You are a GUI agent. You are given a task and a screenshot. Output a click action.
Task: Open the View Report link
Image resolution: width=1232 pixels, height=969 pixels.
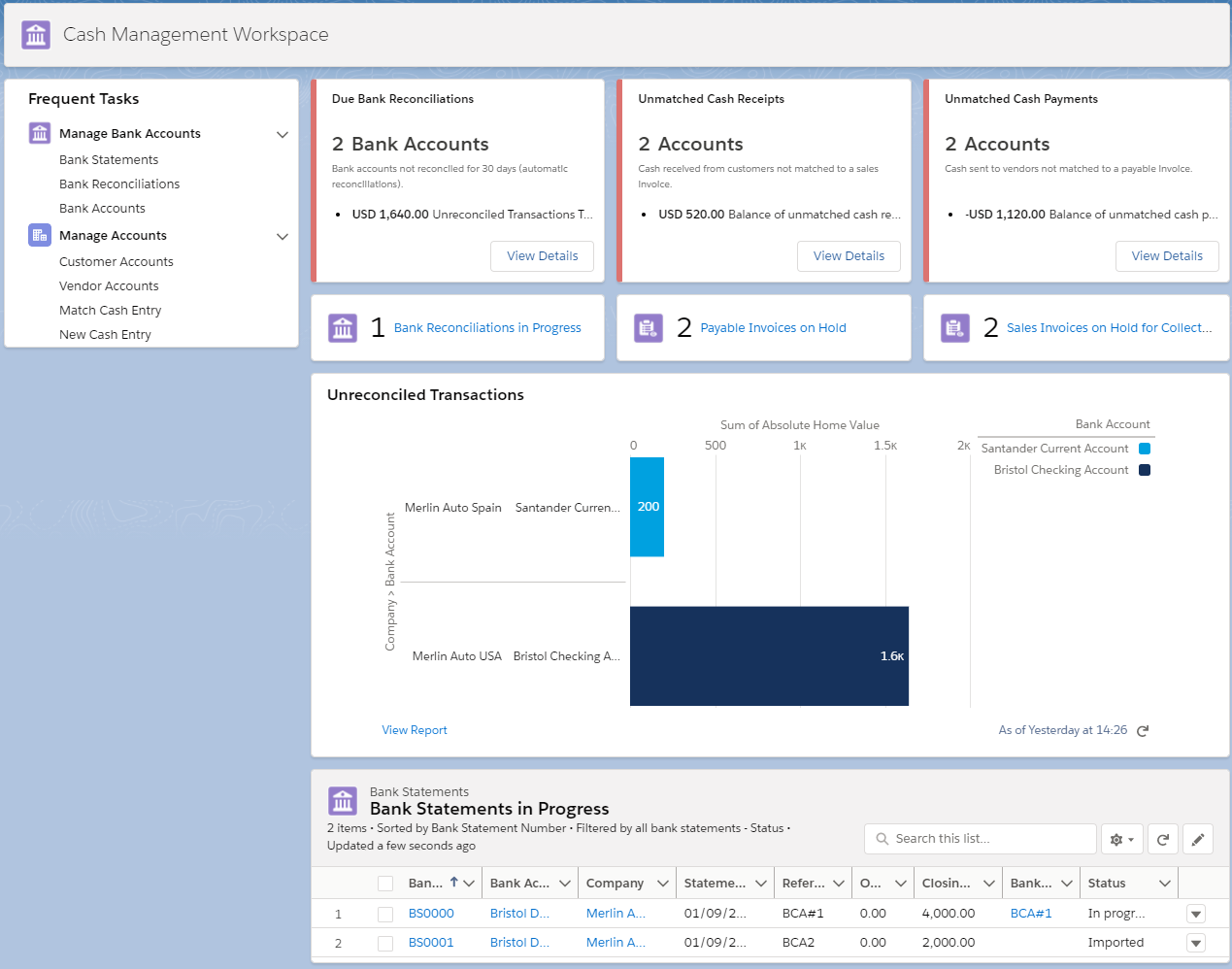(x=415, y=730)
